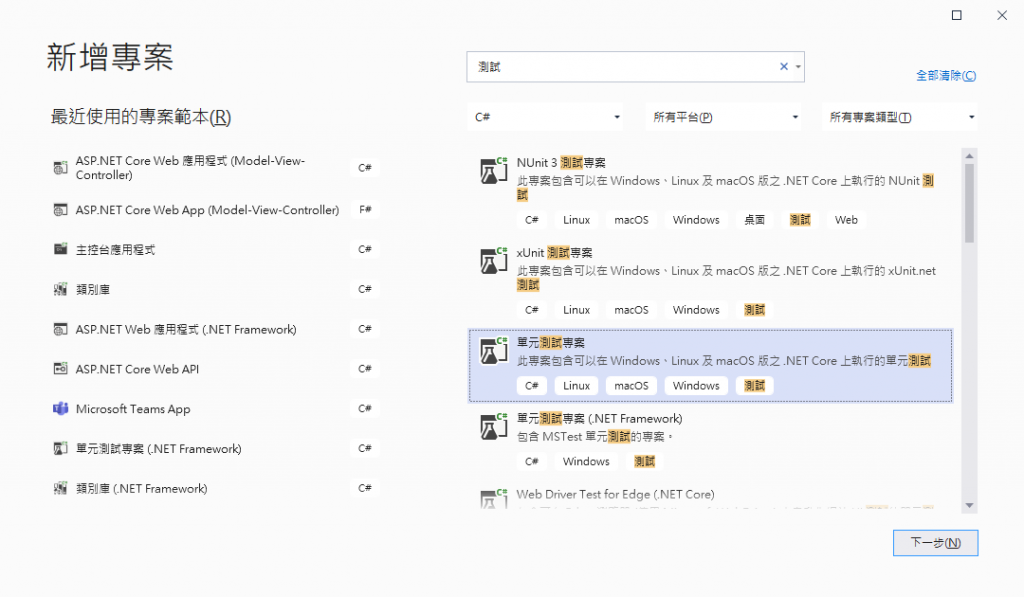Click the 類別庫 C# recent template icon
The width and height of the screenshot is (1024, 597).
click(60, 289)
